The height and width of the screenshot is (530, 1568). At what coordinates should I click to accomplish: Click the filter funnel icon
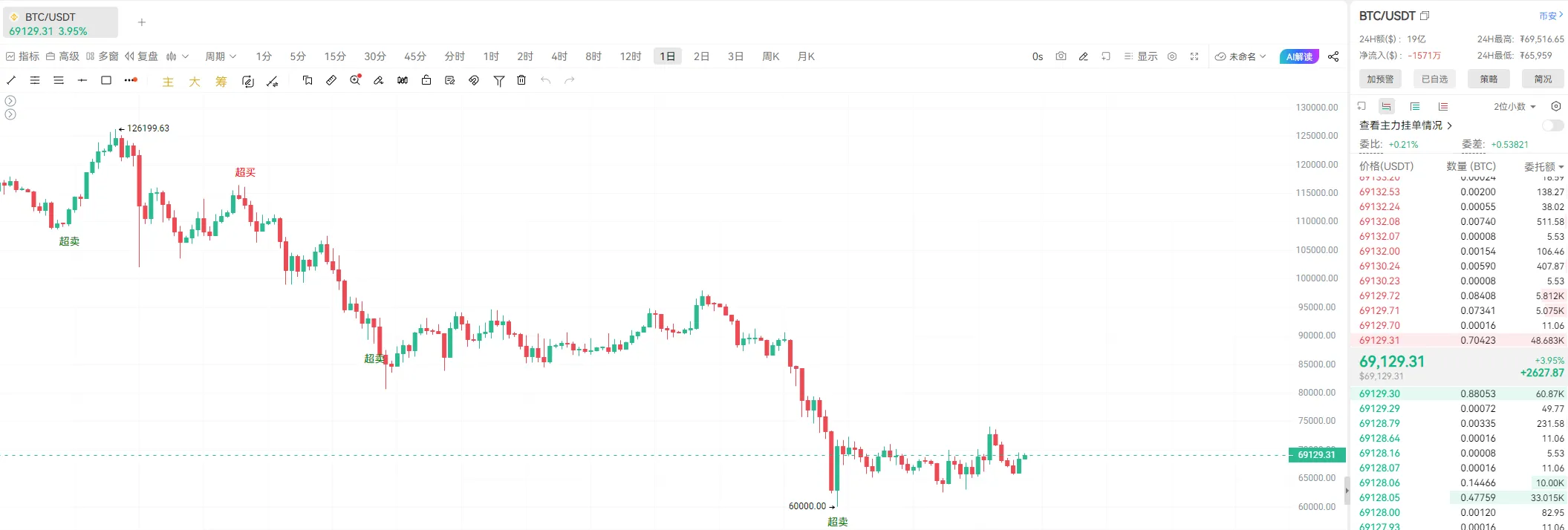tap(499, 80)
